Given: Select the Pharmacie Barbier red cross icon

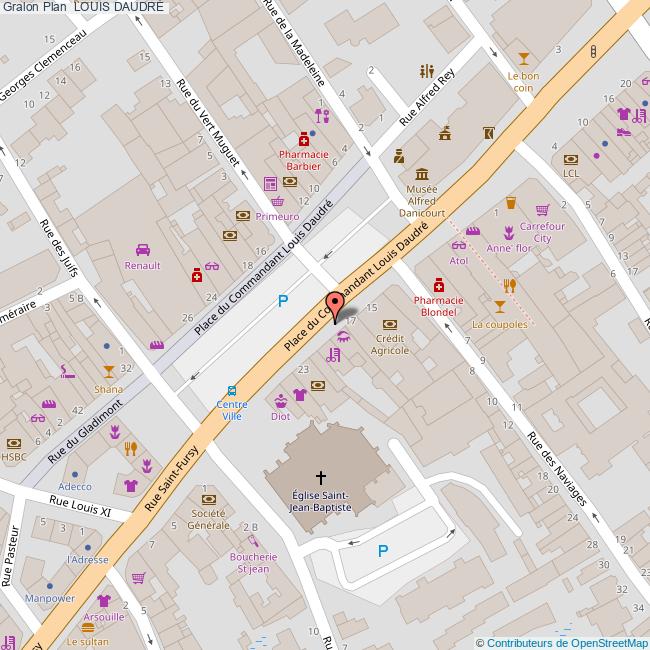Looking at the screenshot, I should pyautogui.click(x=302, y=139).
